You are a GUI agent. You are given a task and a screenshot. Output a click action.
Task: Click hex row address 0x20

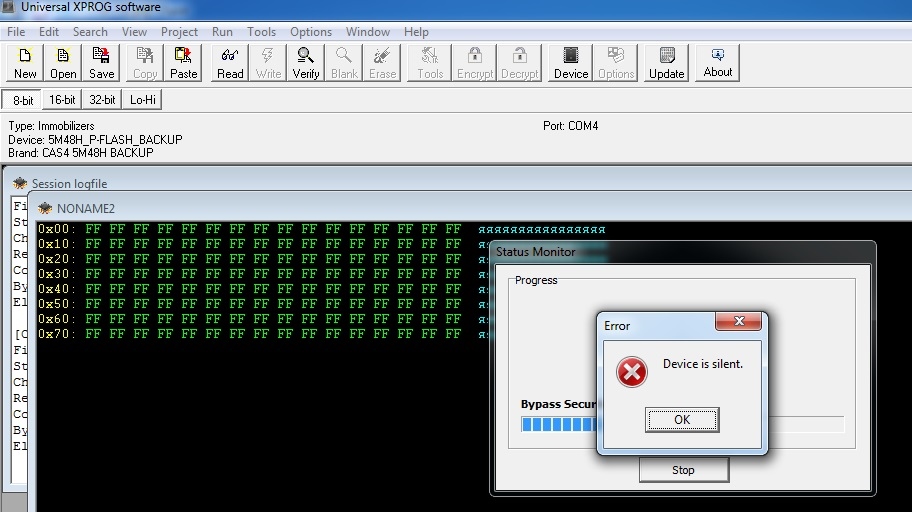pos(56,259)
